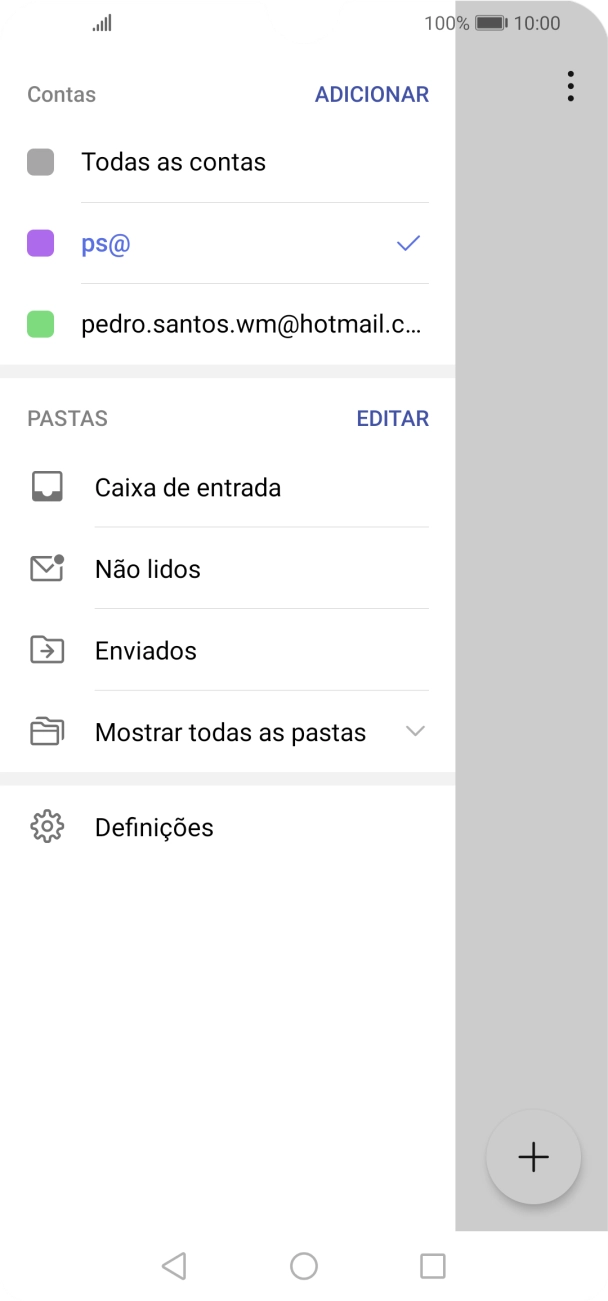Select the Enviados sent folder icon
This screenshot has width=608, height=1301.
coord(46,650)
